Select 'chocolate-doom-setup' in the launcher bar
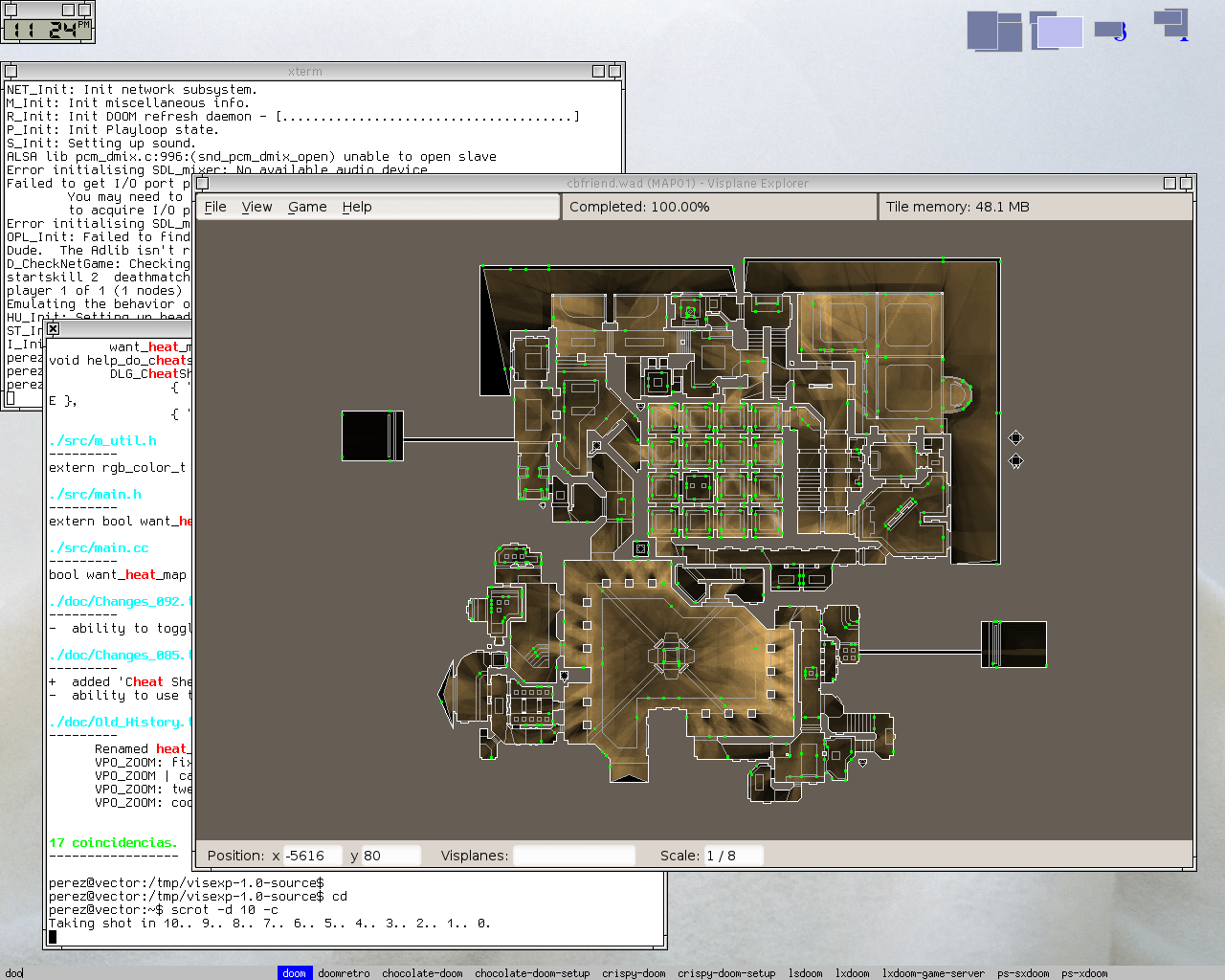The height and width of the screenshot is (980, 1225). [532, 973]
